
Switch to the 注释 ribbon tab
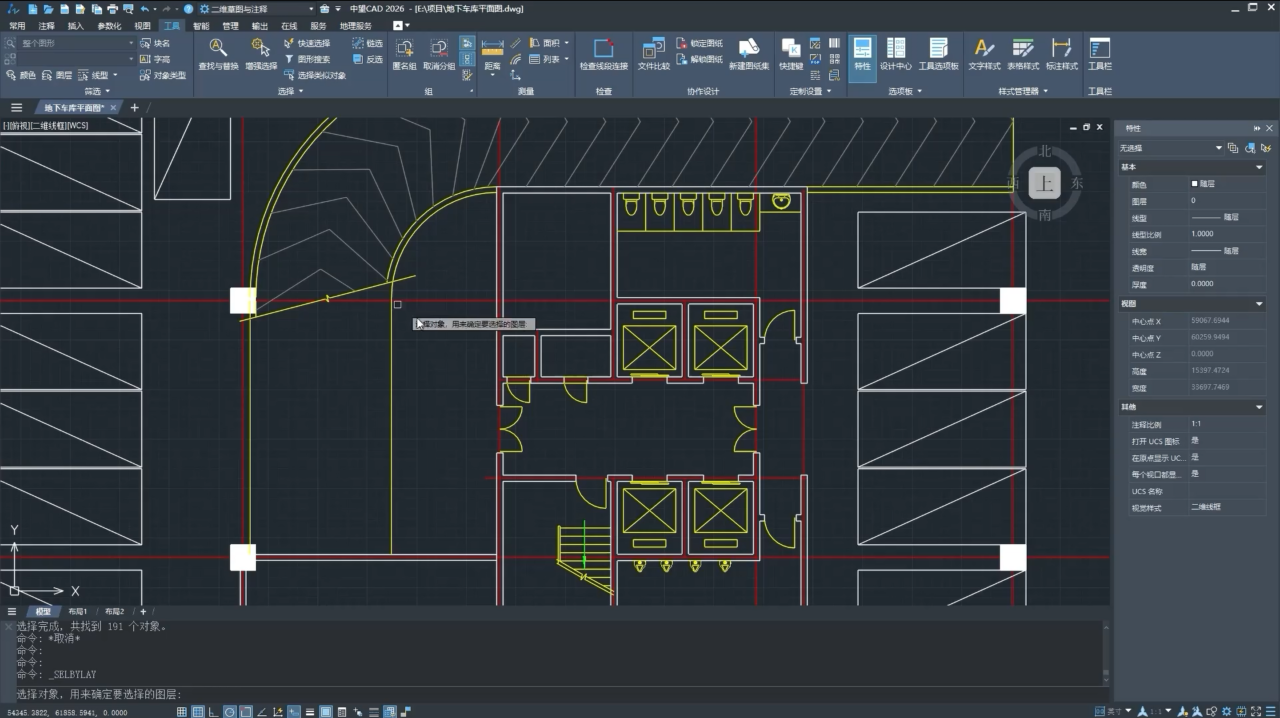tap(47, 26)
